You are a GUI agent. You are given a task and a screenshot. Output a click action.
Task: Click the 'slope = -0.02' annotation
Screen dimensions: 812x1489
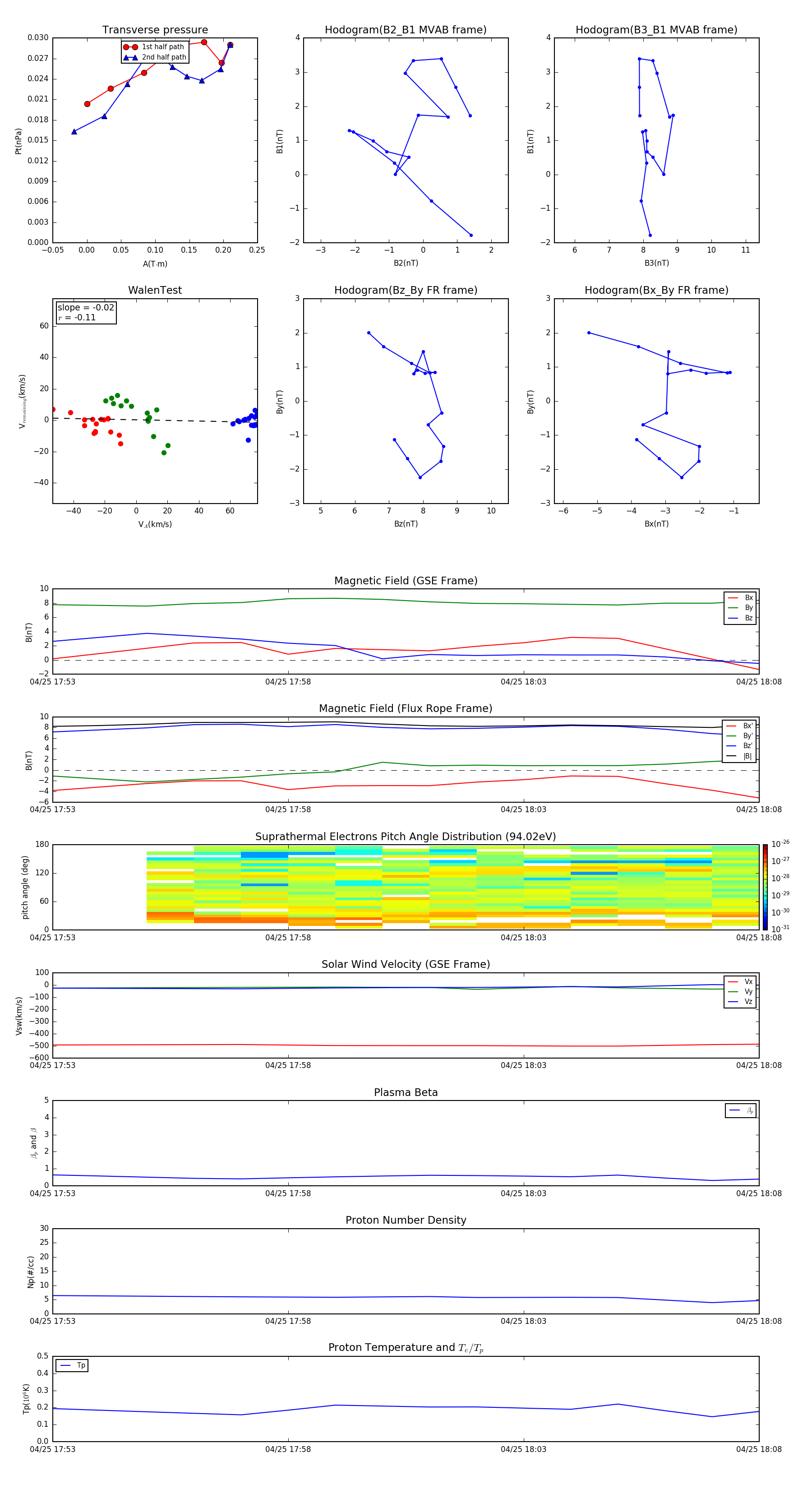(x=86, y=308)
